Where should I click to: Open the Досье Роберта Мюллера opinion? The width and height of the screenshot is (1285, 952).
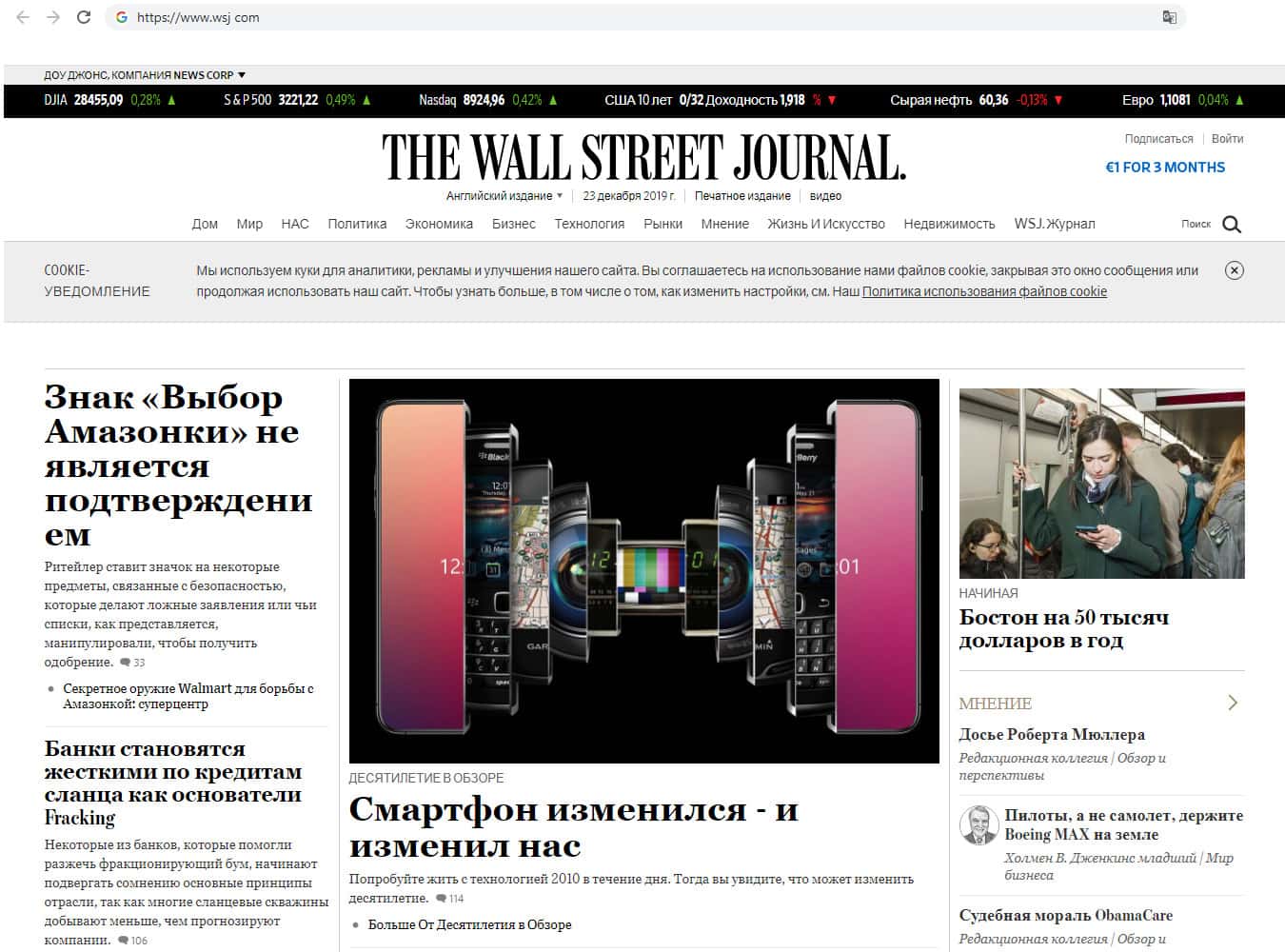[x=1052, y=734]
